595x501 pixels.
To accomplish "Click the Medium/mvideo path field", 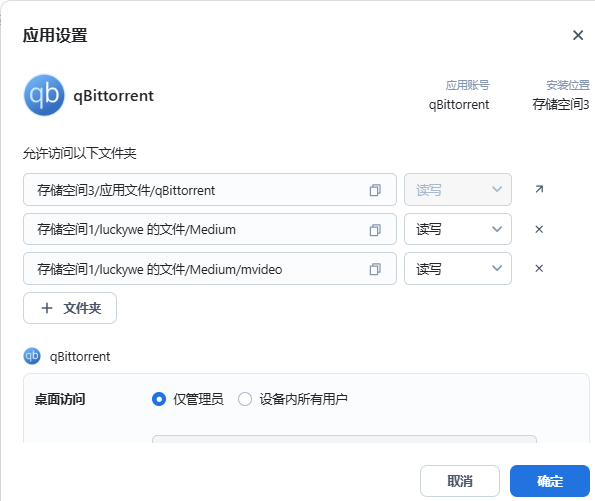I will [210, 268].
